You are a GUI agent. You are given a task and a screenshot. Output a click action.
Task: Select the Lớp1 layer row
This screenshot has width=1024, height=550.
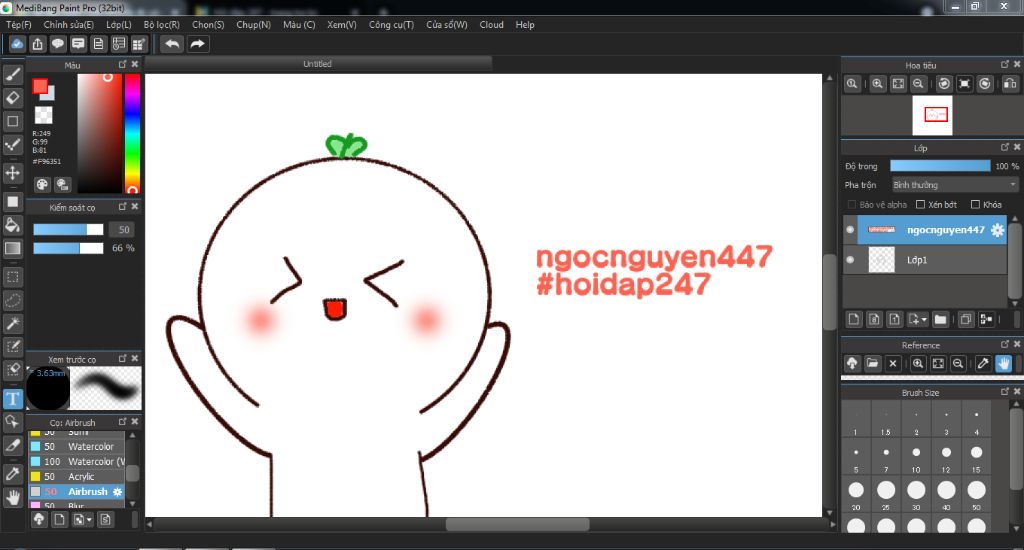point(925,260)
